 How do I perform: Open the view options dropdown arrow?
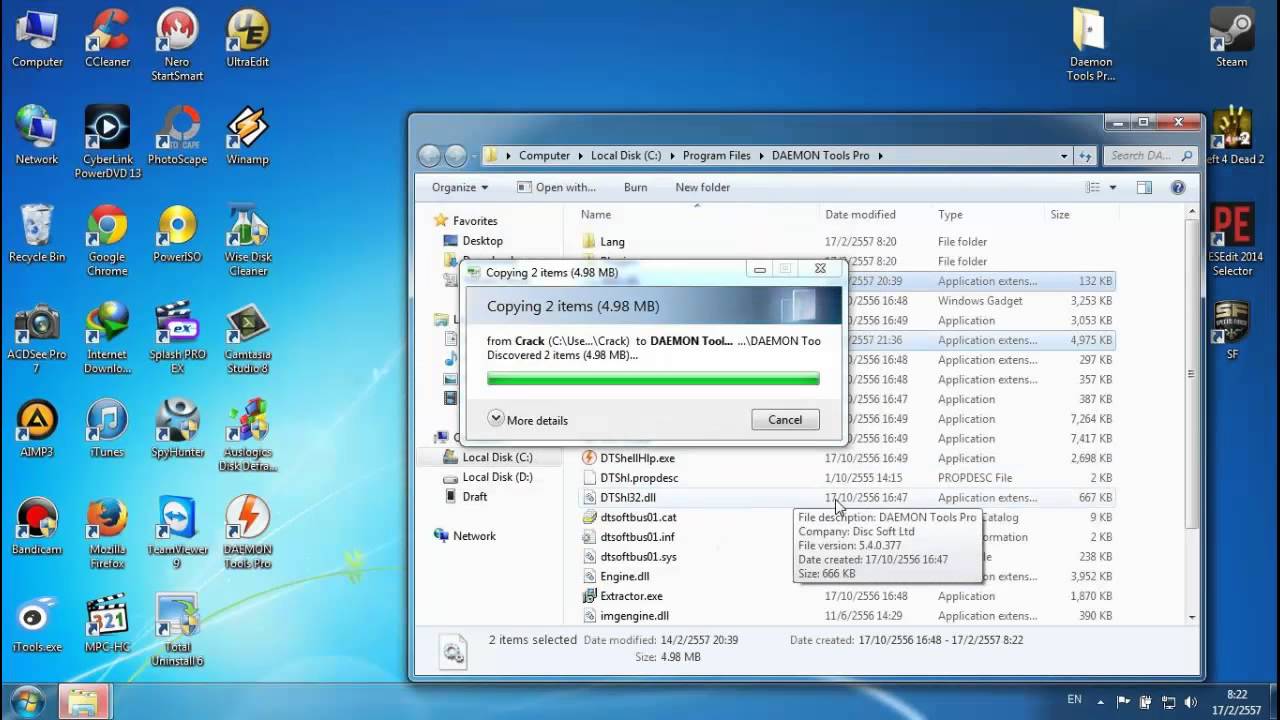click(1113, 187)
